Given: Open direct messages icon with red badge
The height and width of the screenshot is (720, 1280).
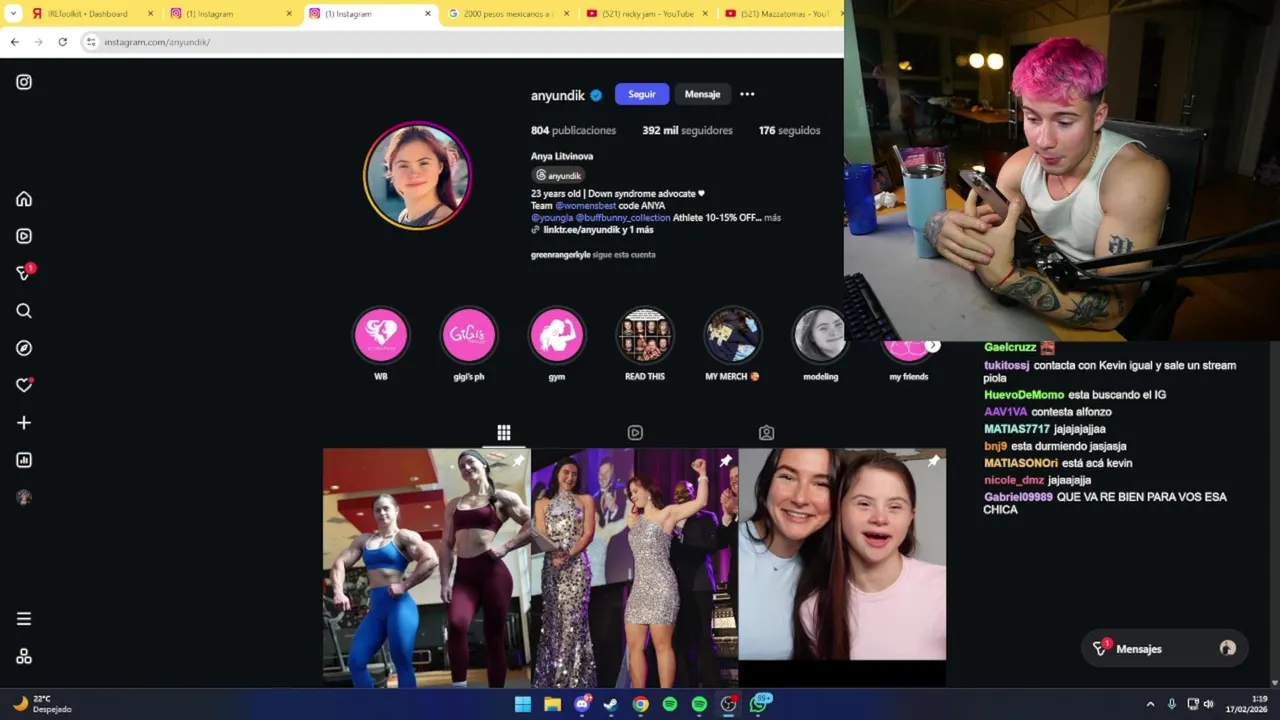Looking at the screenshot, I should tap(24, 273).
